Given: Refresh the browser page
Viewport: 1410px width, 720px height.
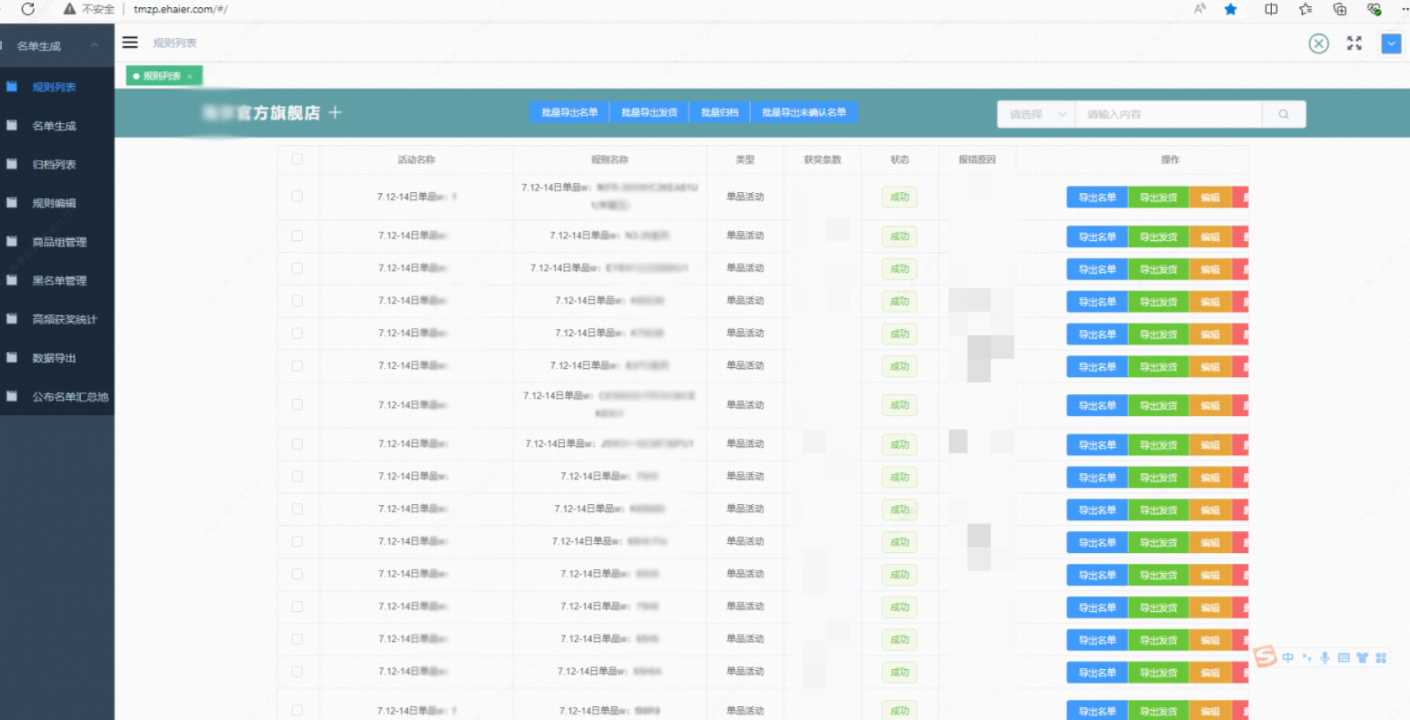Looking at the screenshot, I should point(28,9).
